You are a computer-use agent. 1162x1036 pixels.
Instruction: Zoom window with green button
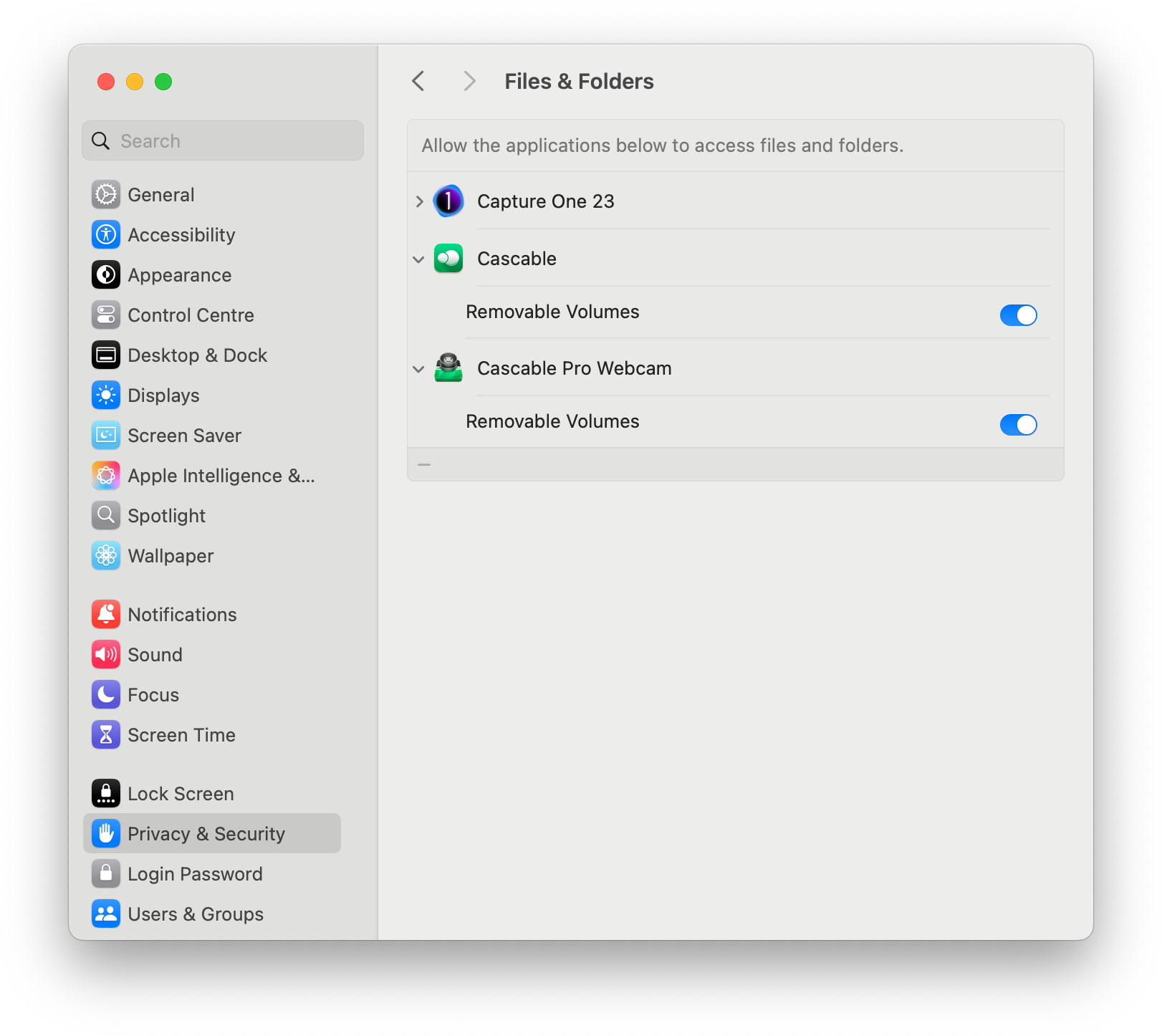(163, 82)
